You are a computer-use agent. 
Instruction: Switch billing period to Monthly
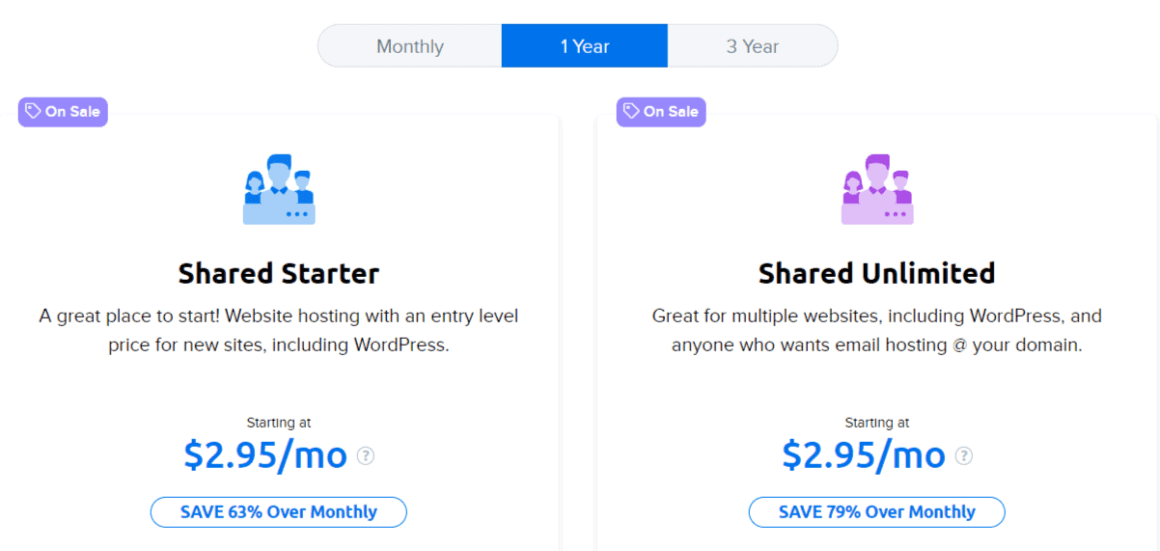click(410, 46)
